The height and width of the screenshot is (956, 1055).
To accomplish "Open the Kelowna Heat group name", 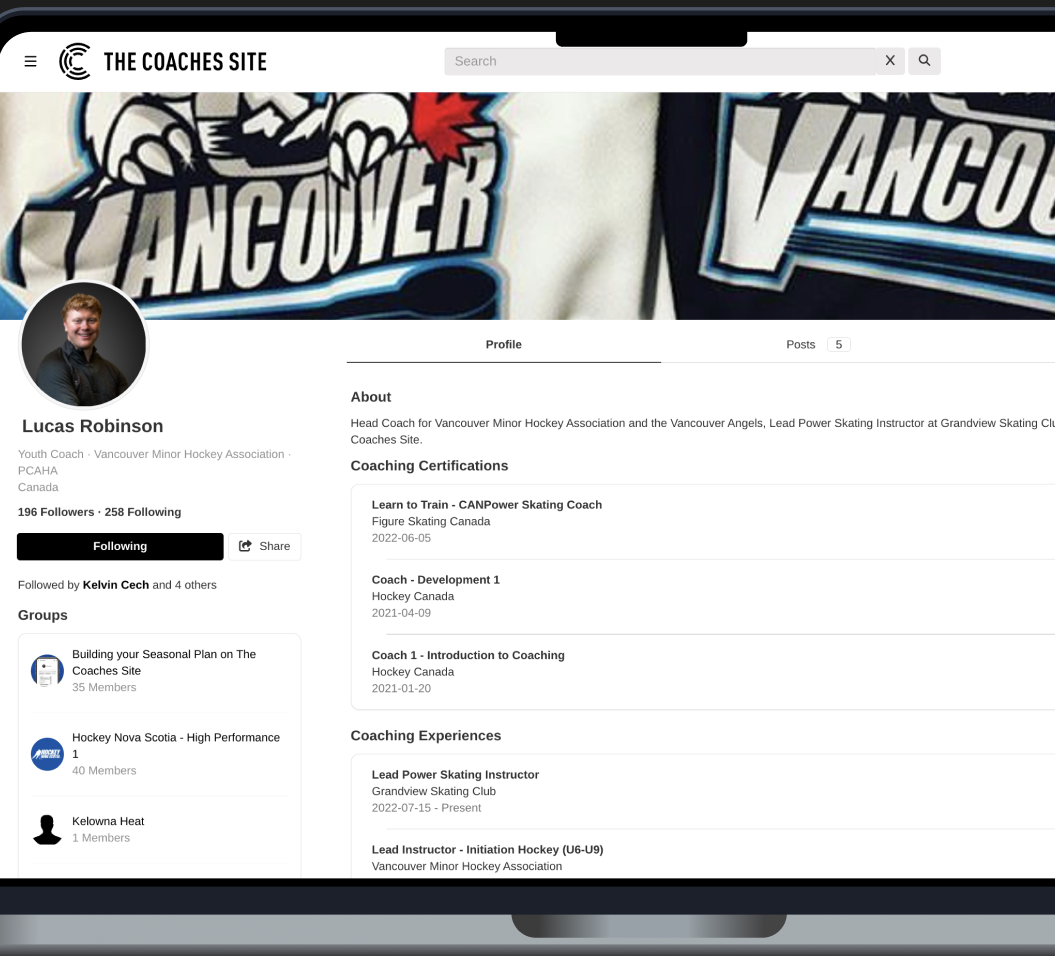I will 108,821.
